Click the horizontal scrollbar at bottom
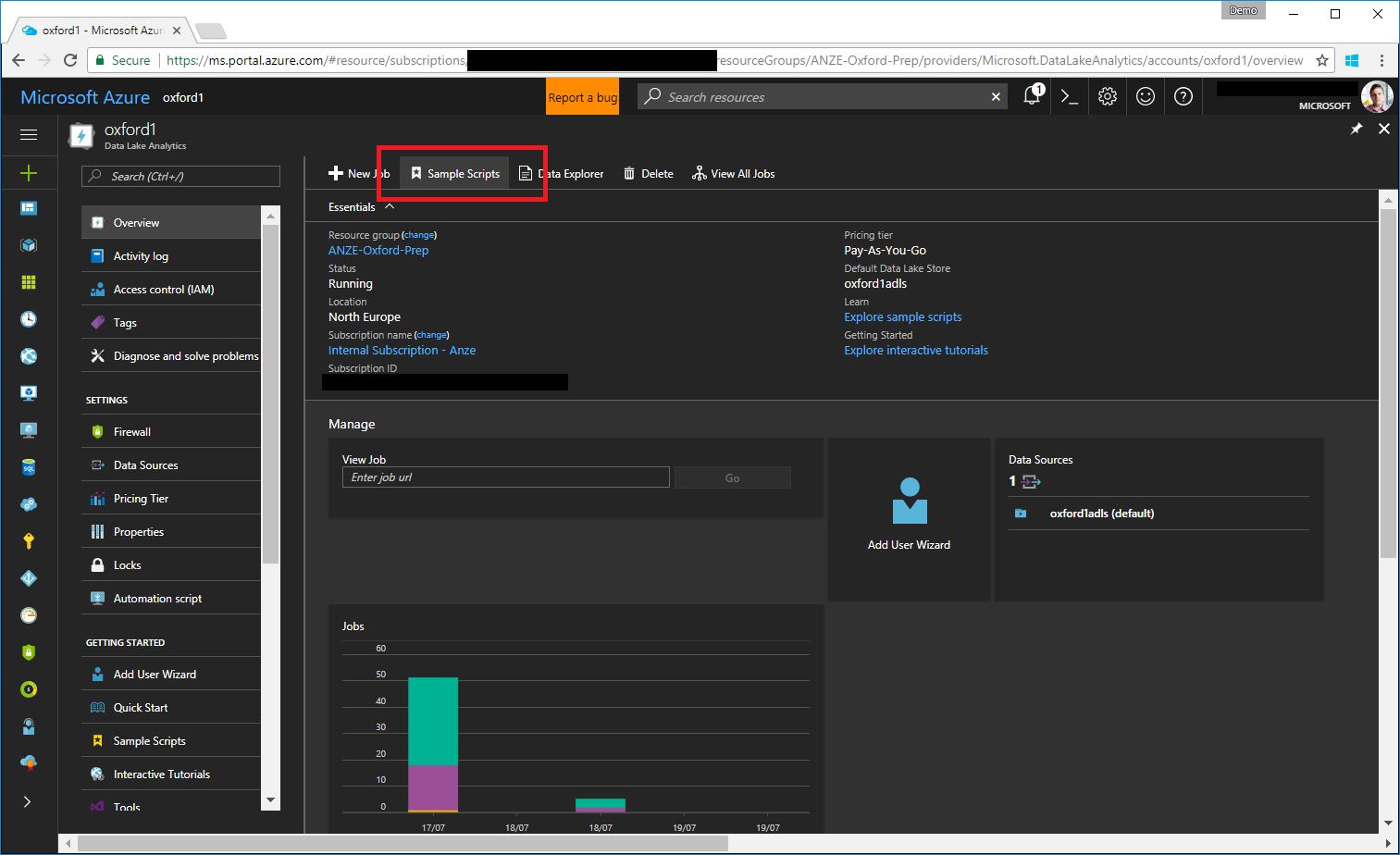 (x=403, y=844)
